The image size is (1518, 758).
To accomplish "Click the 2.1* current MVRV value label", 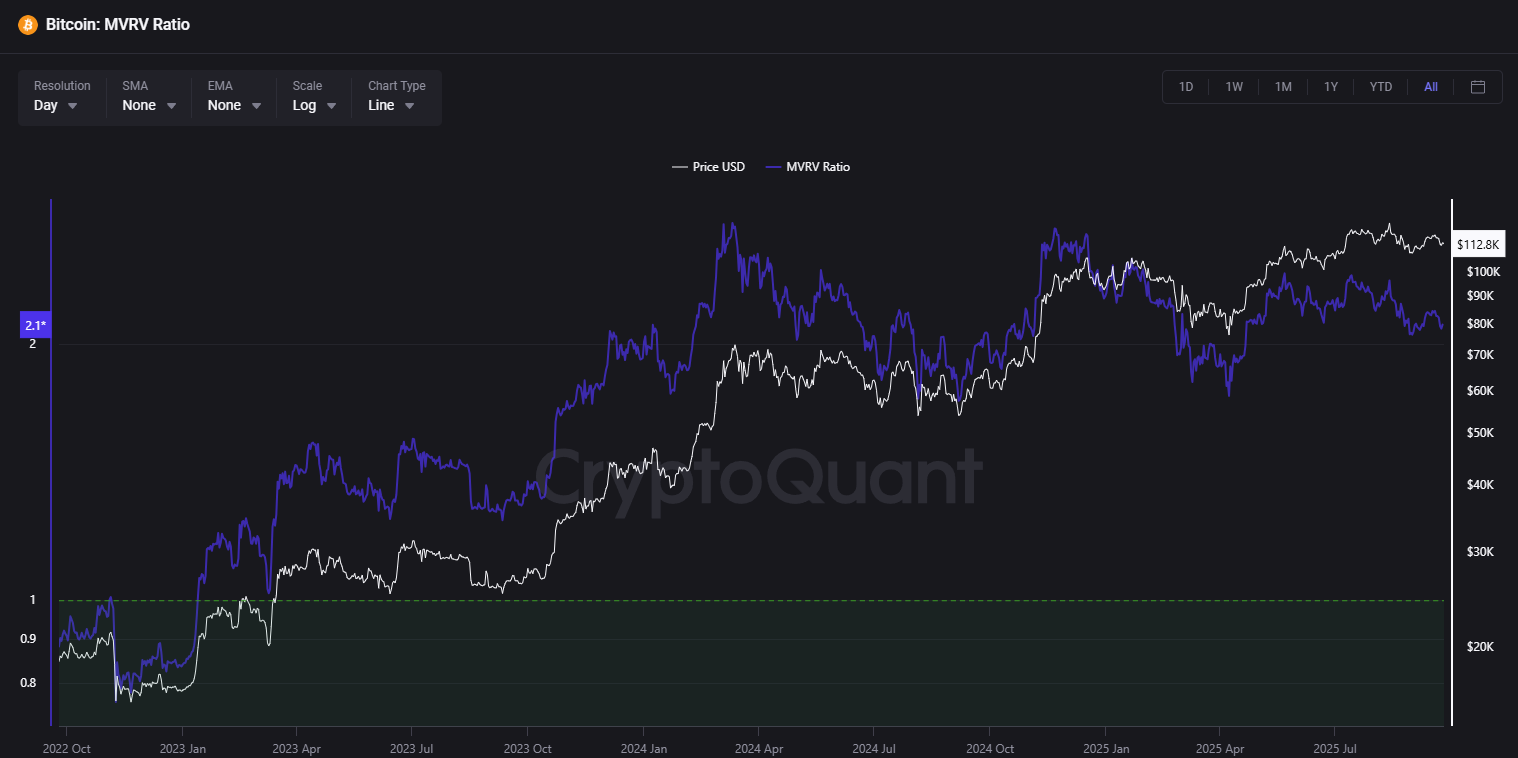I will point(36,324).
